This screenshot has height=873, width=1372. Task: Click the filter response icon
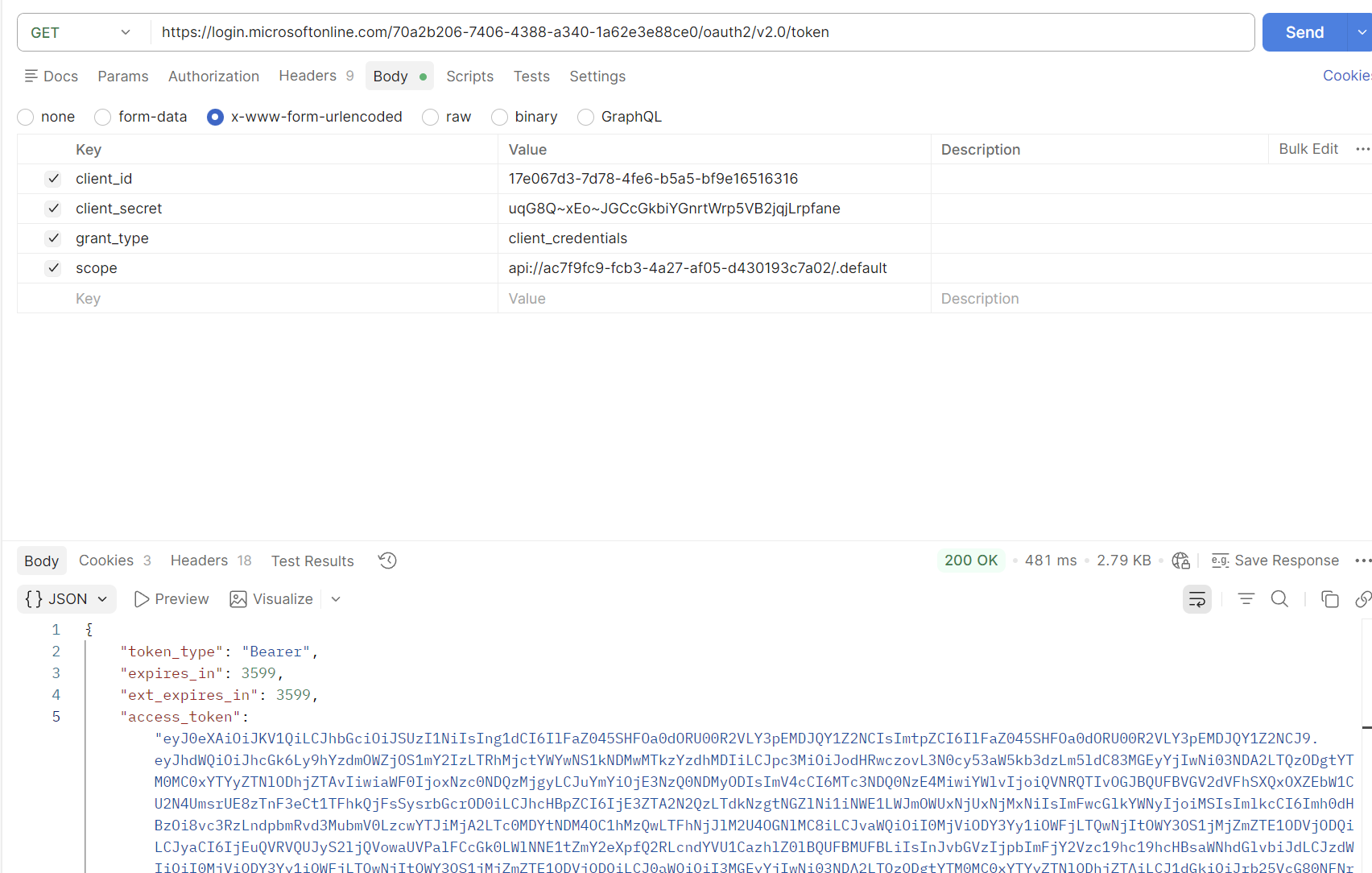(x=1246, y=599)
